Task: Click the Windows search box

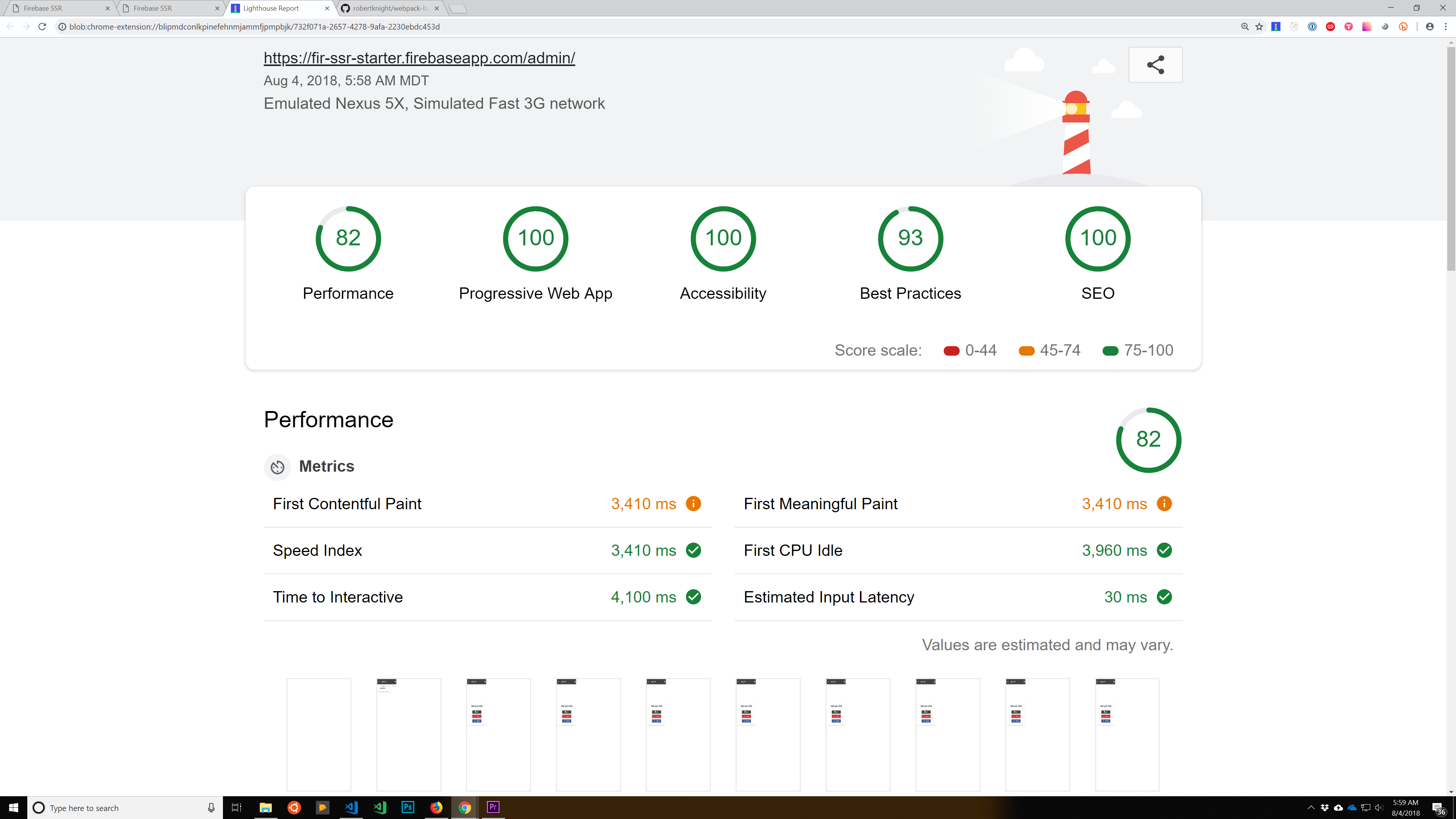Action: [124, 807]
